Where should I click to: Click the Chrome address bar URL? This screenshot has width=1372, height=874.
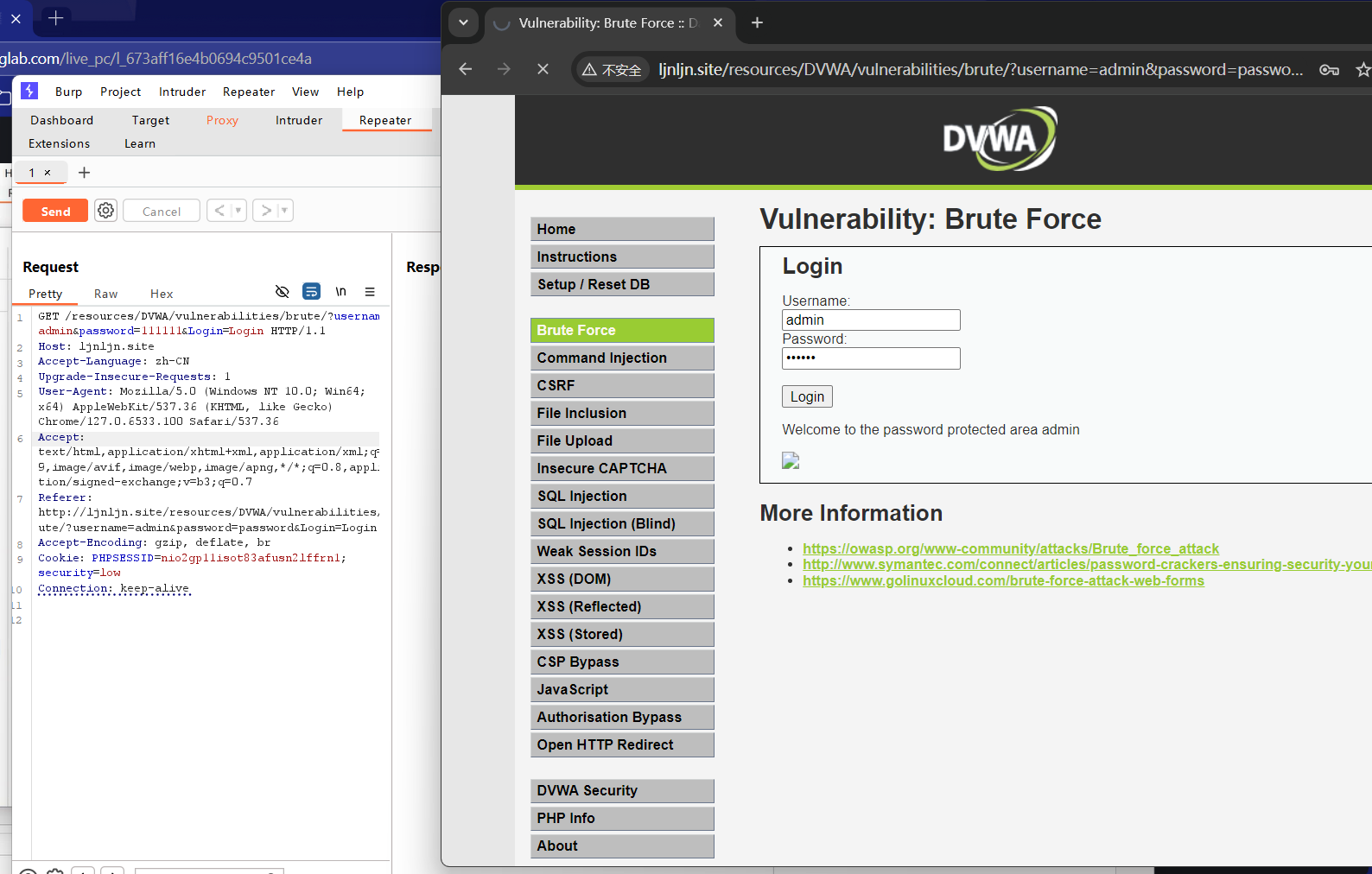[x=981, y=70]
